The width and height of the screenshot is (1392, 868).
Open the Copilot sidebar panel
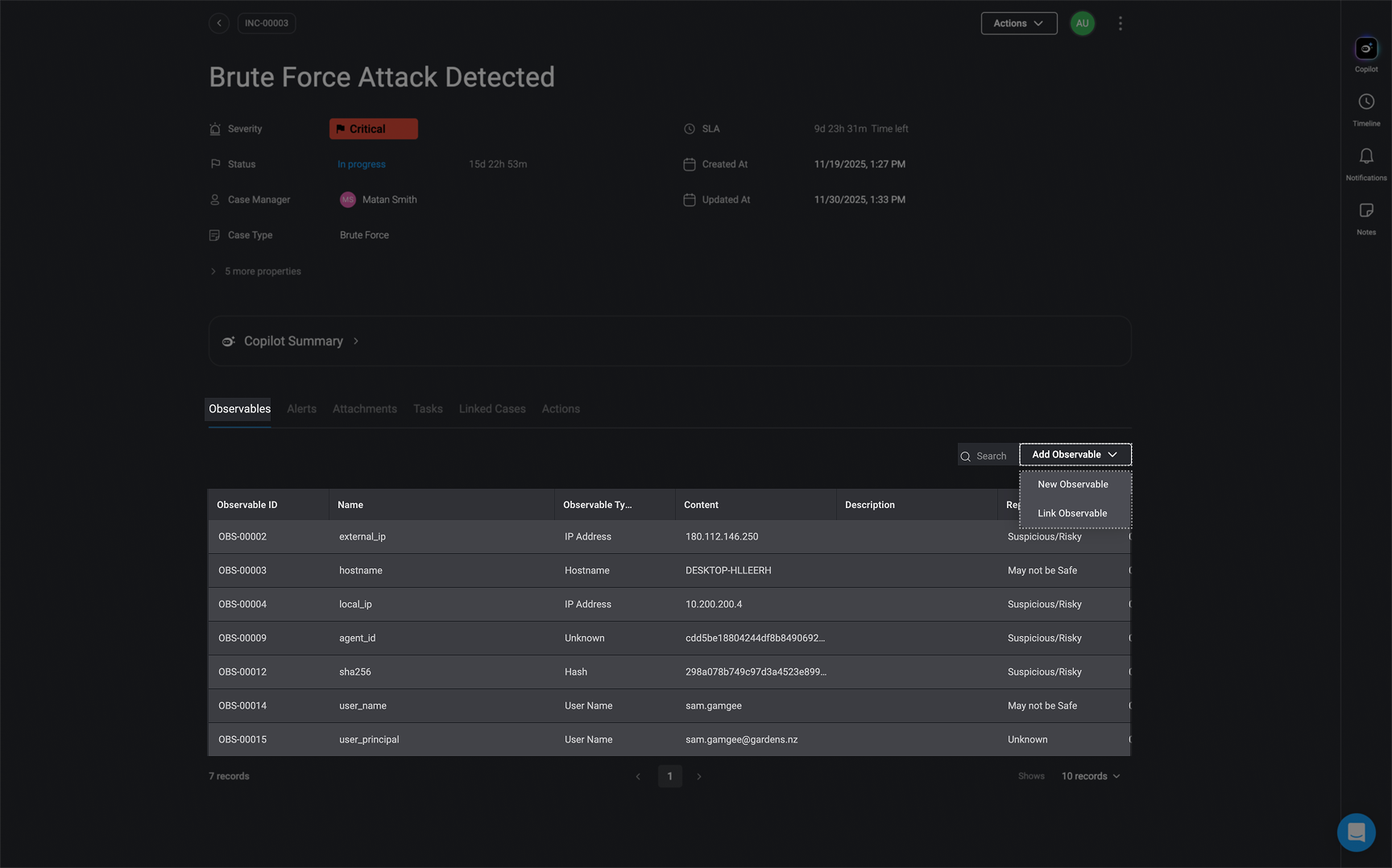(1366, 49)
